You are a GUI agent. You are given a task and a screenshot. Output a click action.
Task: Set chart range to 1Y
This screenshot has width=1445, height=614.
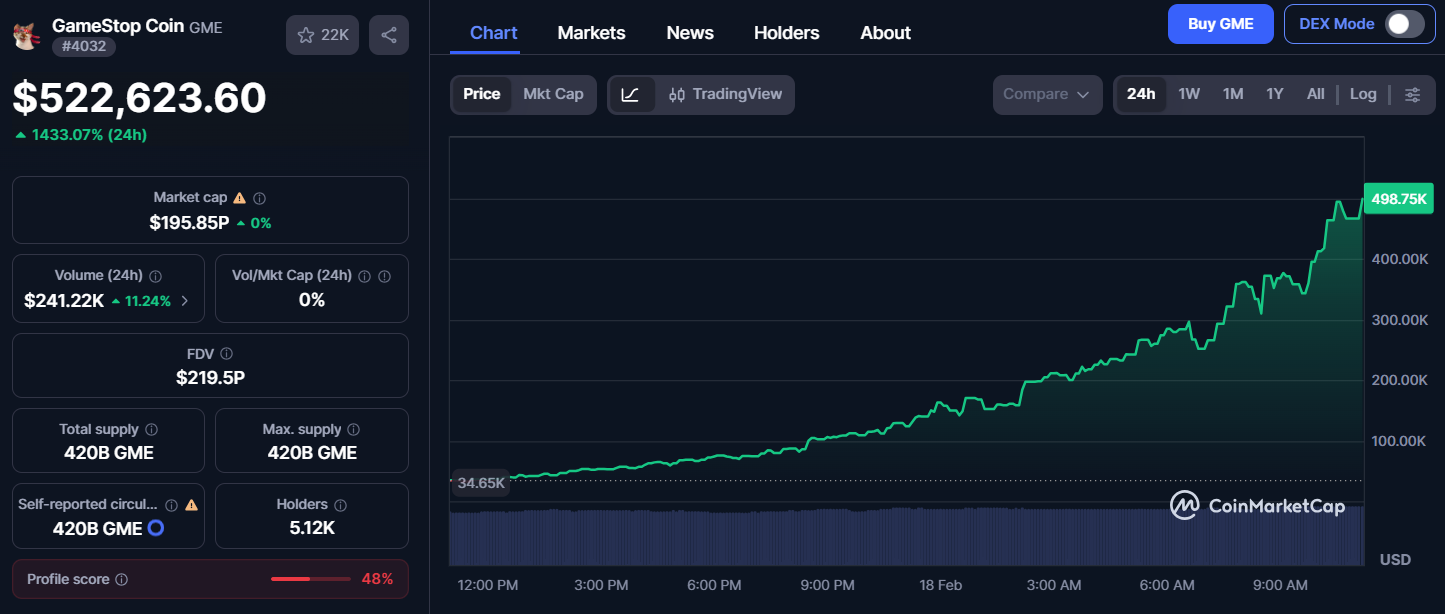(x=1275, y=94)
